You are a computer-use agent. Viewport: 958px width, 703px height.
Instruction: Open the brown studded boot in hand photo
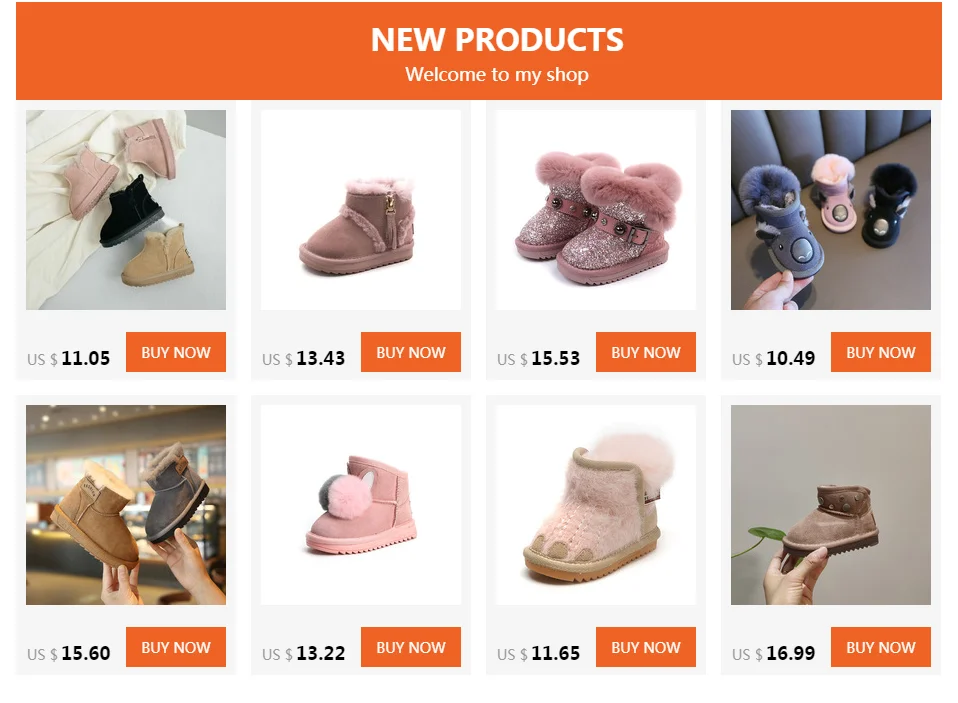[831, 504]
